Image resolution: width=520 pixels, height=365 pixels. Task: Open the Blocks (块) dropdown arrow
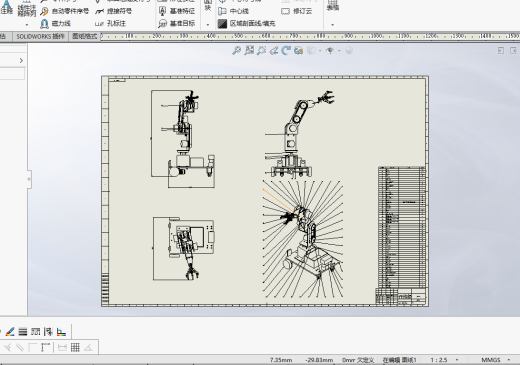[208, 25]
